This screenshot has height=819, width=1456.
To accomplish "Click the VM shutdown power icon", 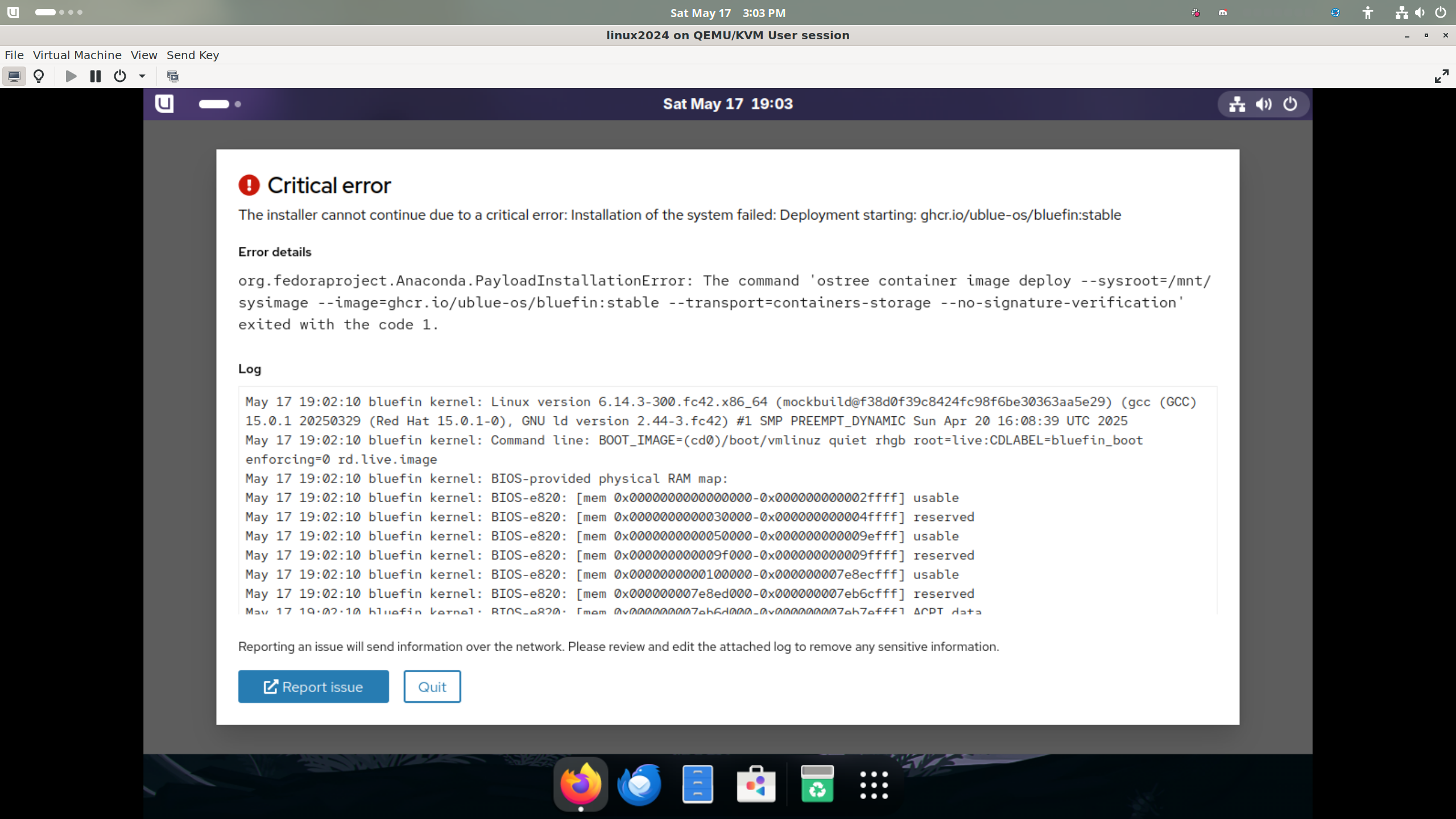I will (x=120, y=76).
